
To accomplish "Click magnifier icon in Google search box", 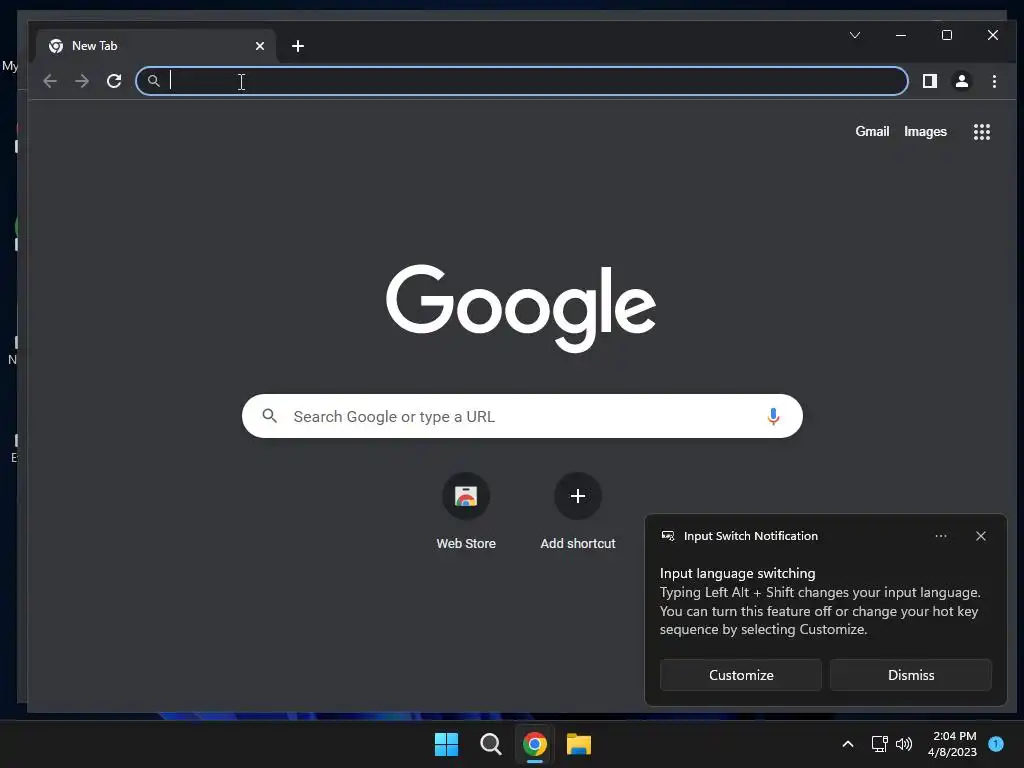I will point(269,415).
